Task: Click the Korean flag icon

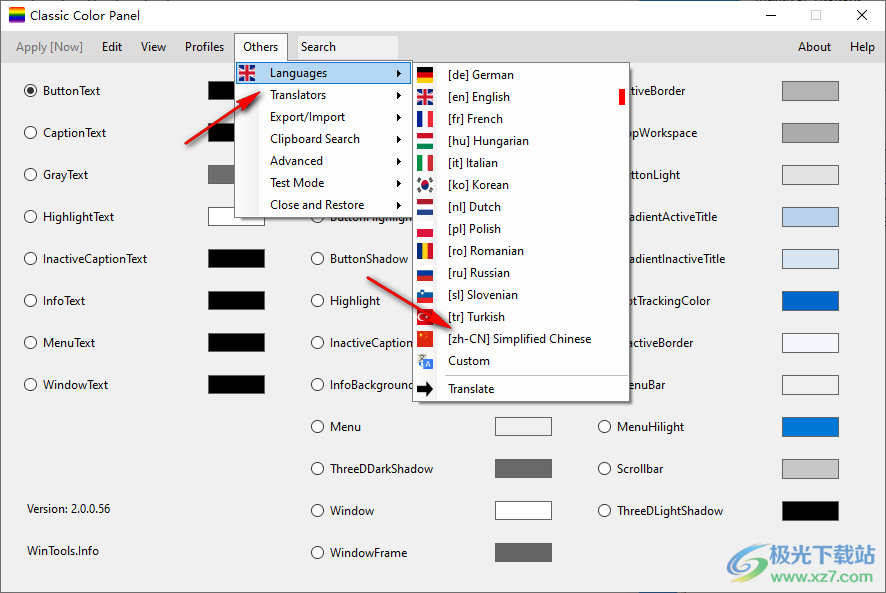Action: point(425,185)
